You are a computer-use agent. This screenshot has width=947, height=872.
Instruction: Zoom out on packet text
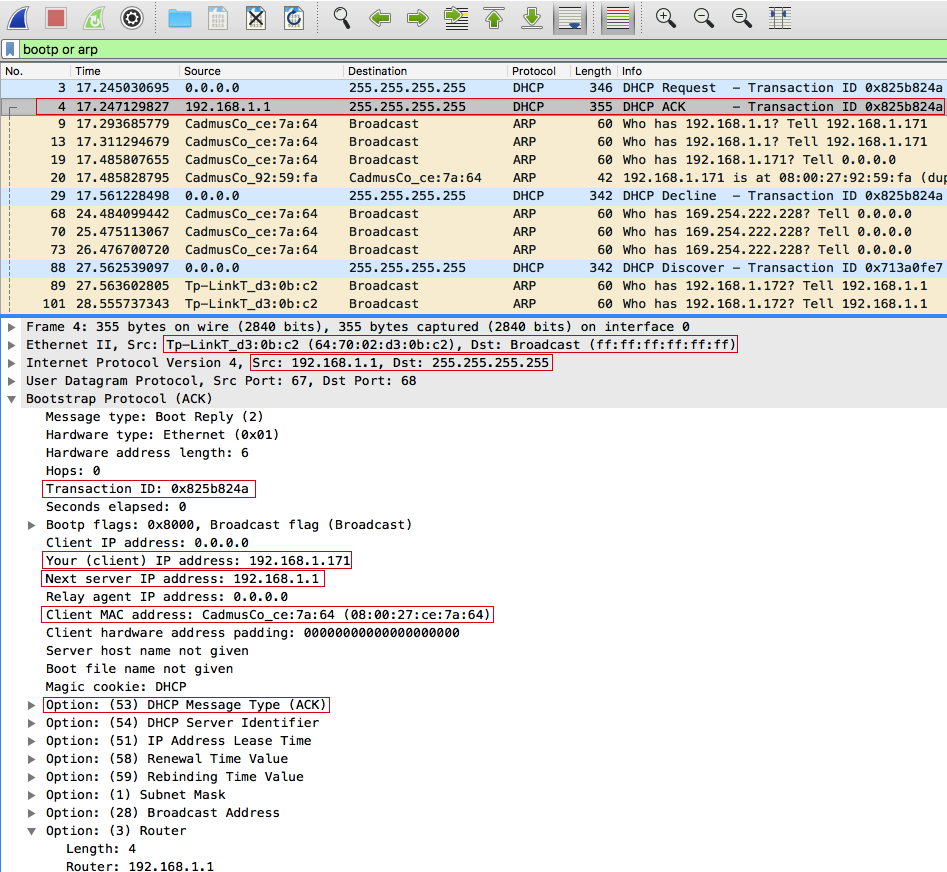[704, 18]
